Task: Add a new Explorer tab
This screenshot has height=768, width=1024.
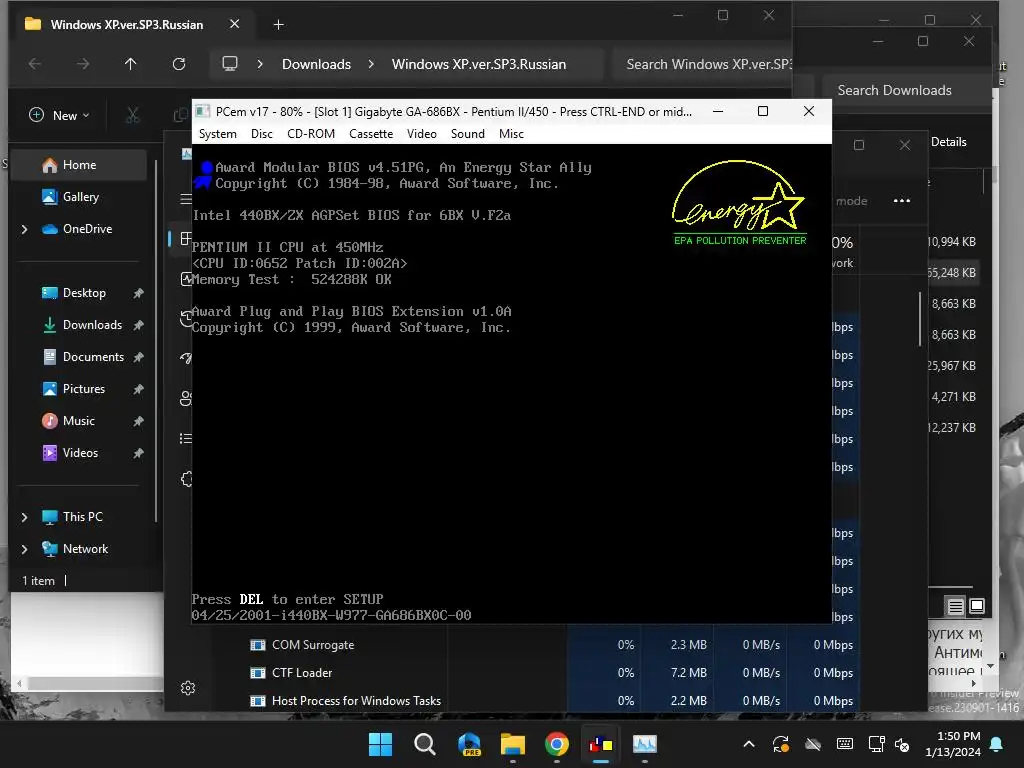Action: click(x=278, y=25)
